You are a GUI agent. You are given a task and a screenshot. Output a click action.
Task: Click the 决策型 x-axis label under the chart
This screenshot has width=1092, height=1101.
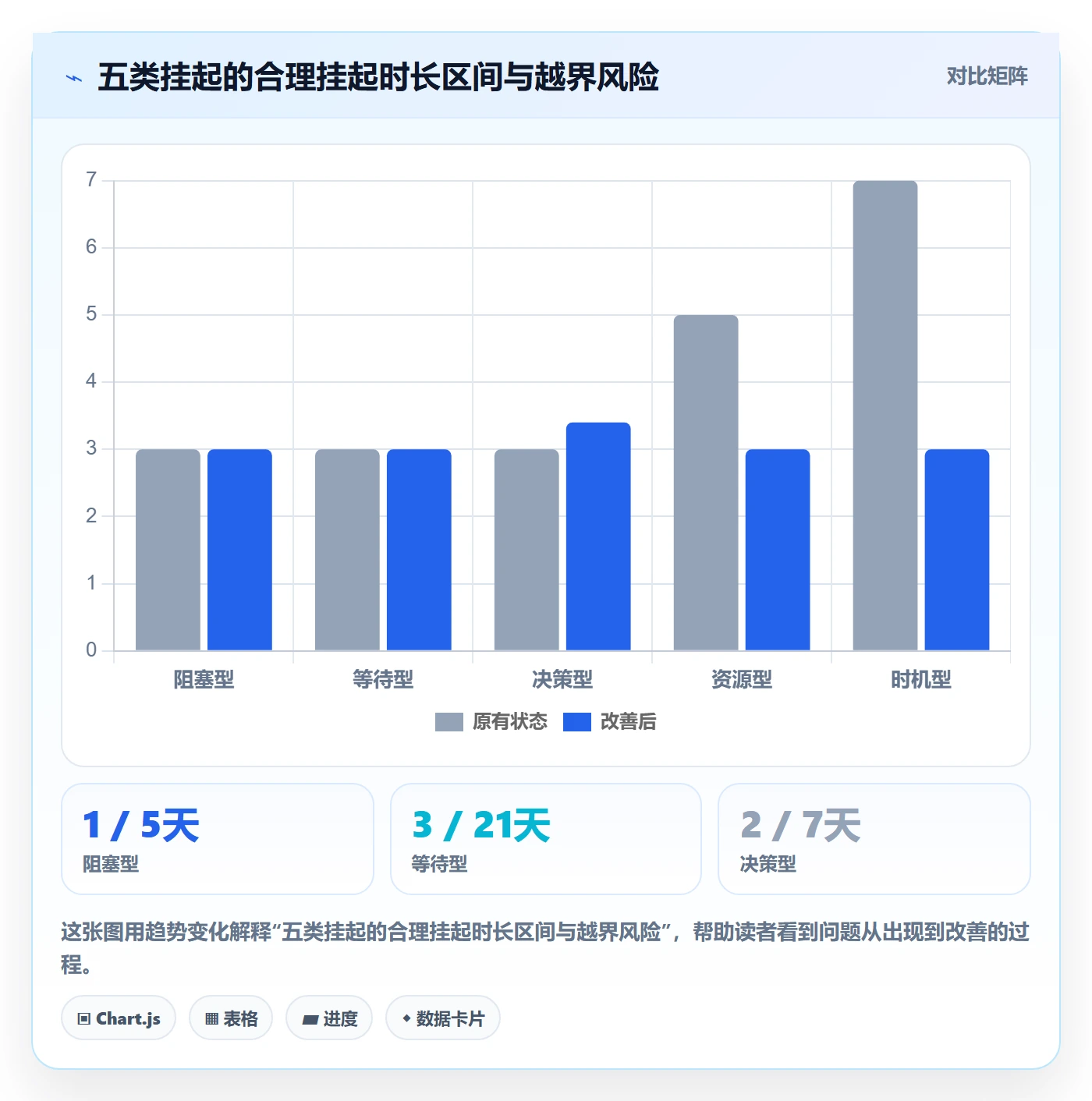click(x=562, y=680)
